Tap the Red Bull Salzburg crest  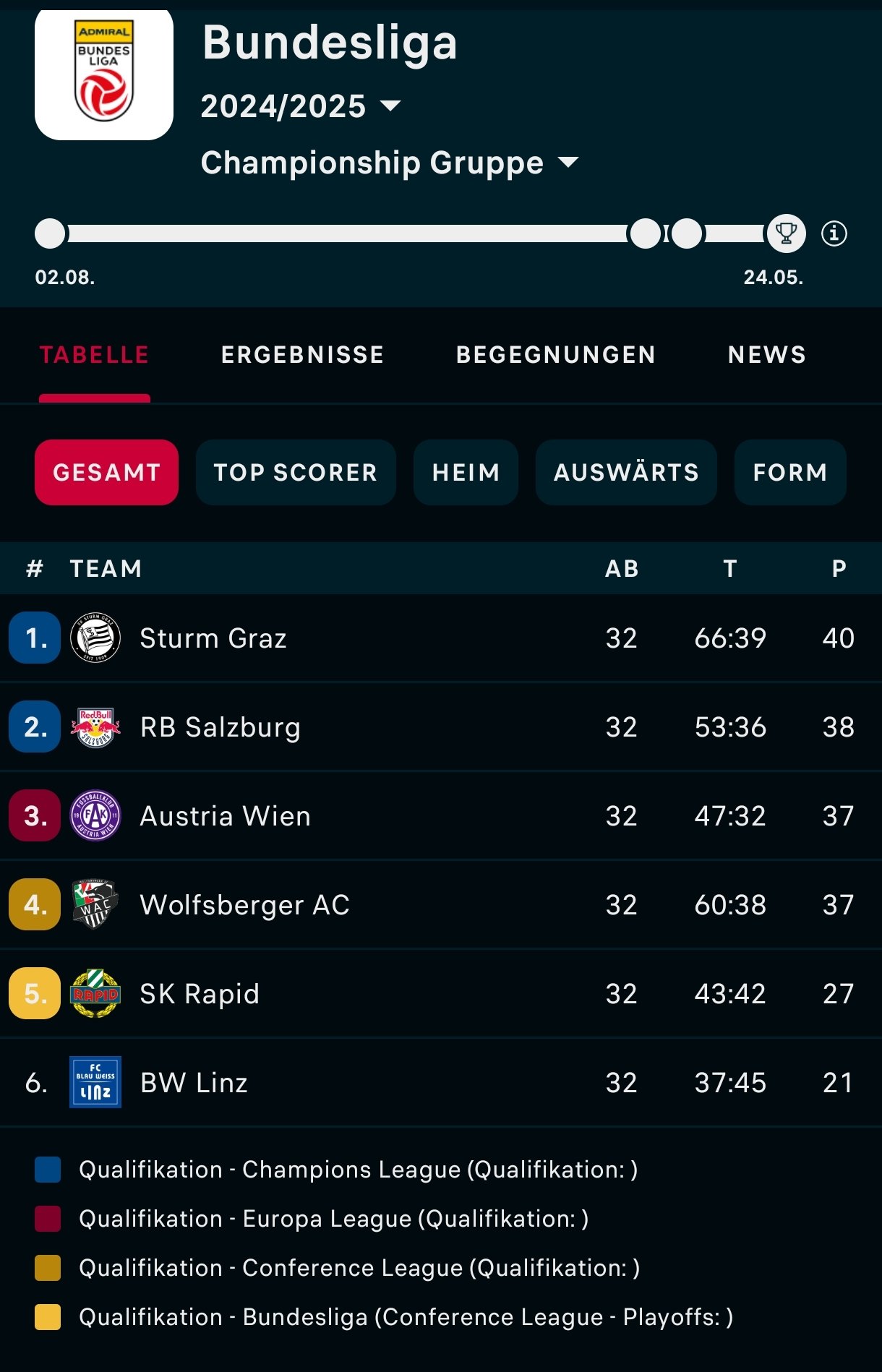pos(95,727)
